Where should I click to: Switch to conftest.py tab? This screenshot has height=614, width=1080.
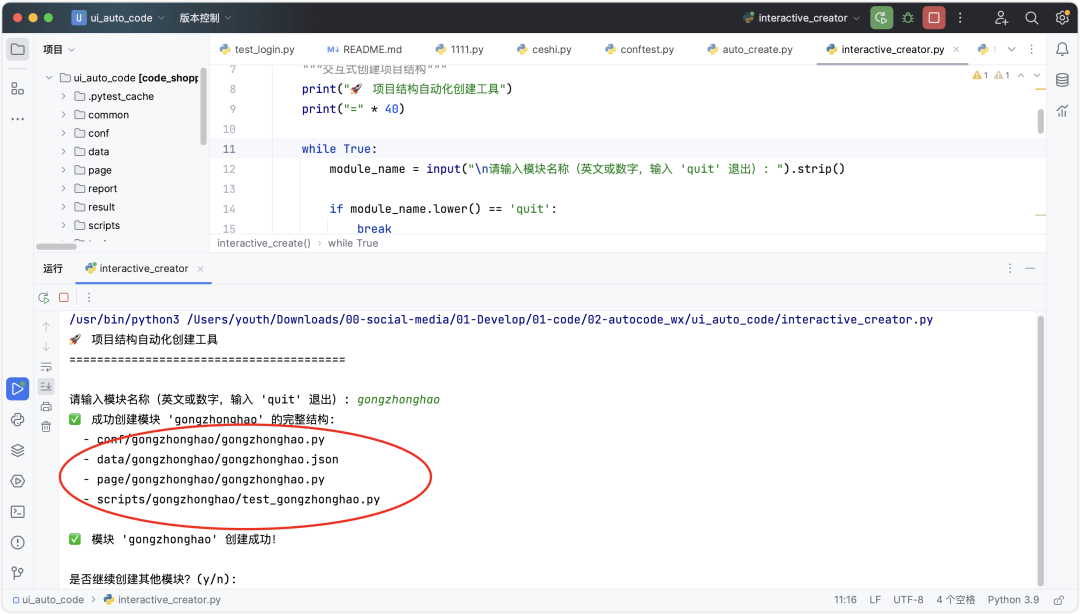click(639, 49)
